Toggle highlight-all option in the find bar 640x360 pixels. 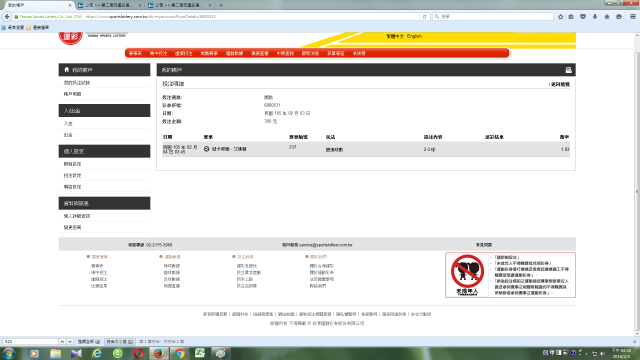coord(89,341)
